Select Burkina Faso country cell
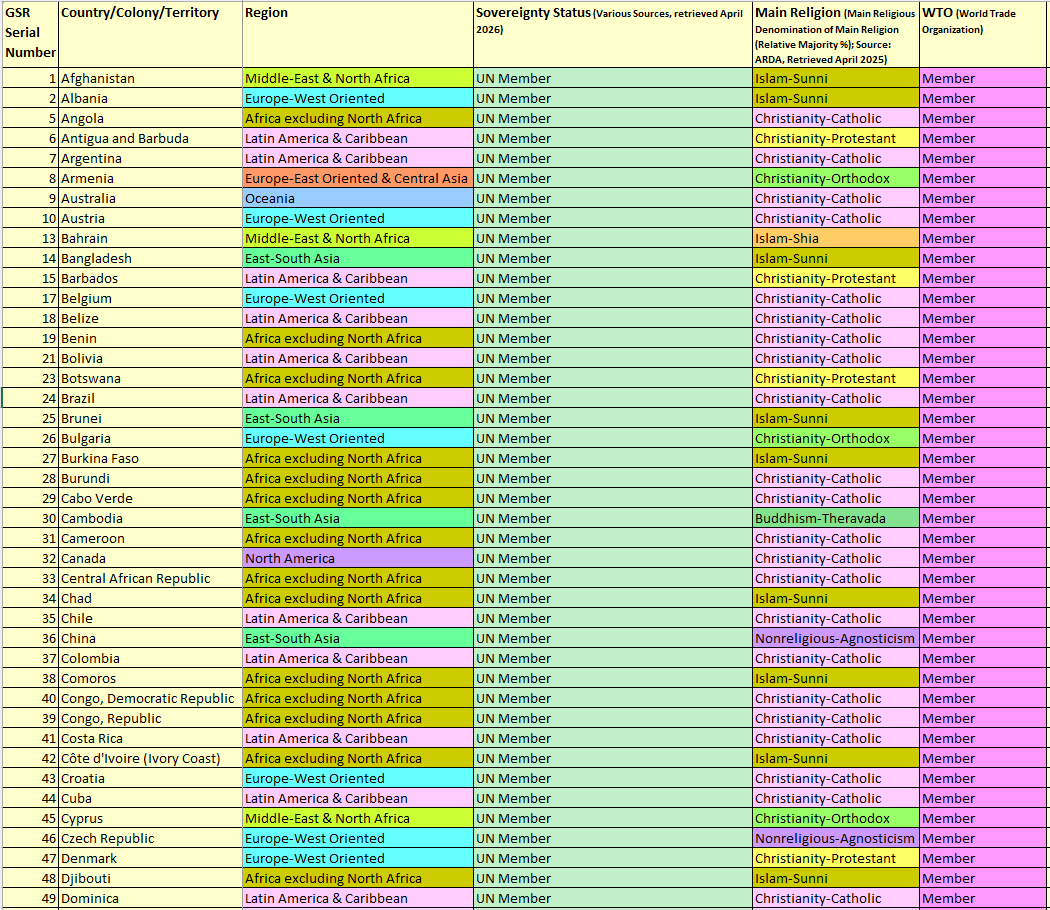 (150, 459)
